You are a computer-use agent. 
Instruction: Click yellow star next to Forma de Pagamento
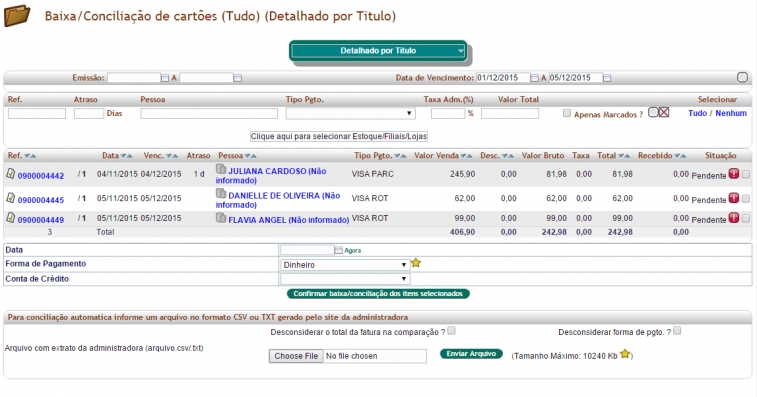tap(416, 263)
